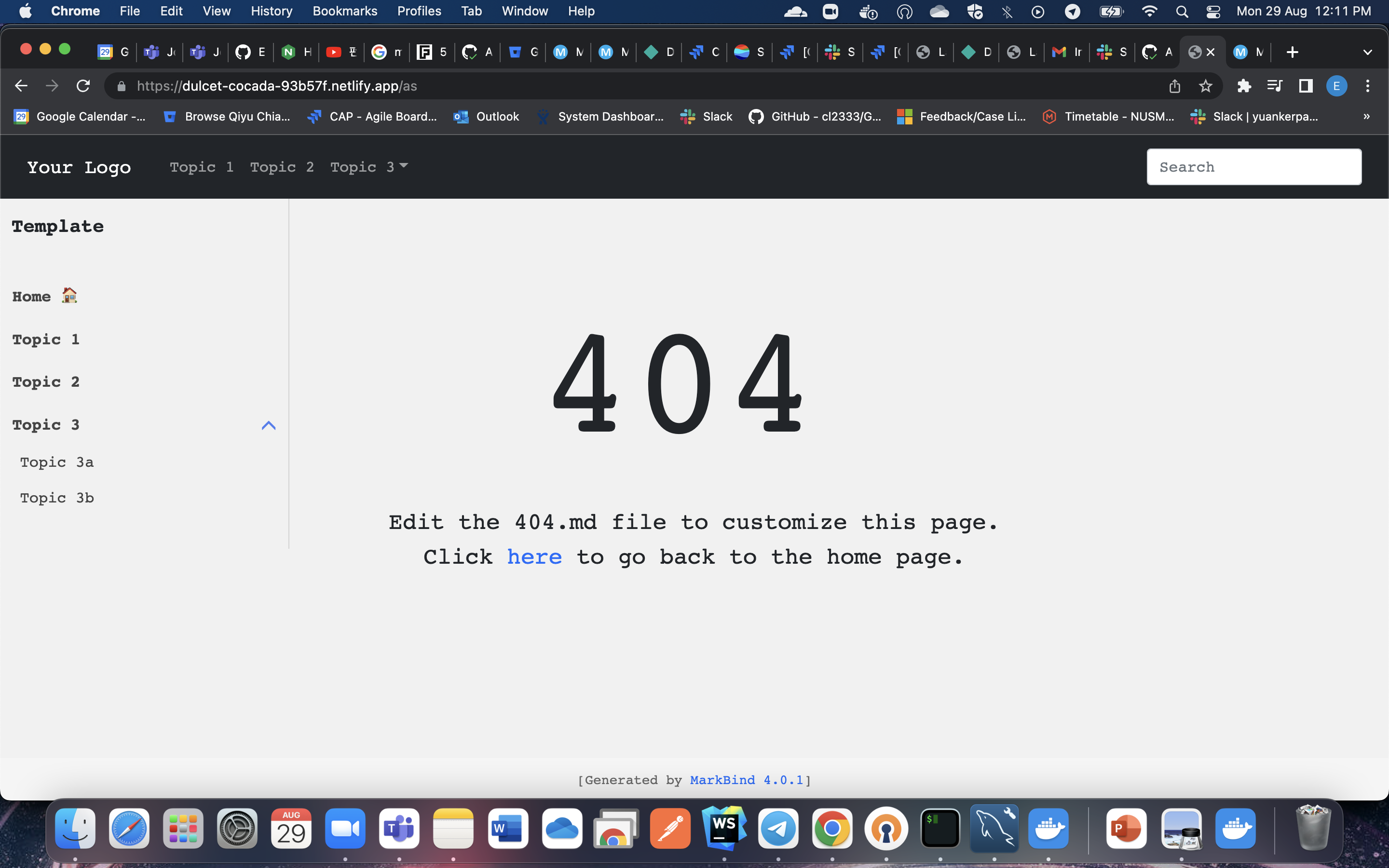Go back with browser back arrow
This screenshot has height=868, width=1389.
tap(21, 86)
